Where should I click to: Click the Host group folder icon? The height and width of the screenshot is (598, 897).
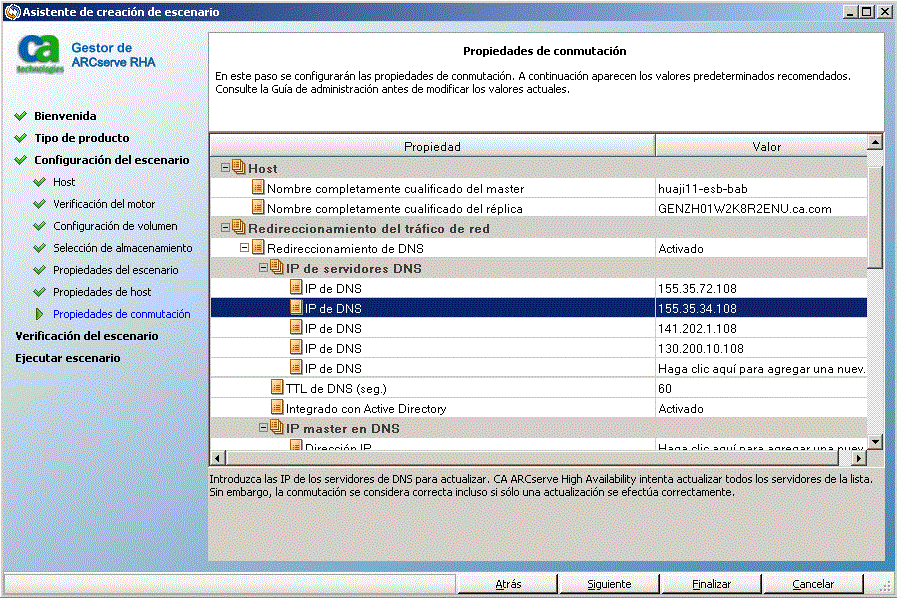click(239, 168)
